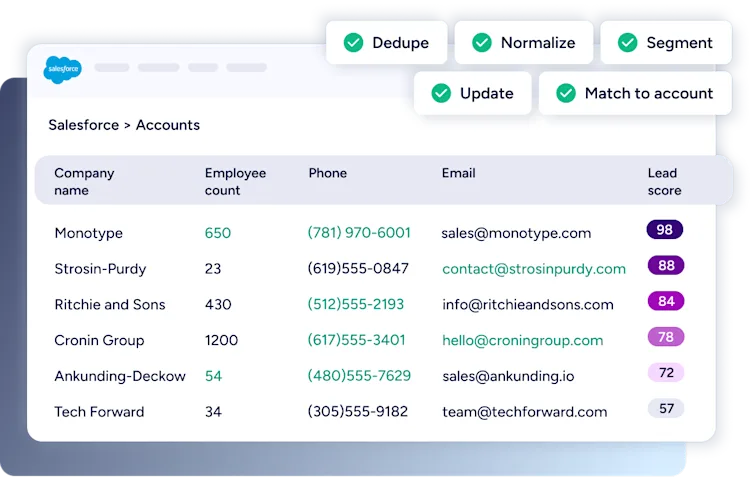The width and height of the screenshot is (750, 500).
Task: Click the Lead score column header
Action: [664, 181]
